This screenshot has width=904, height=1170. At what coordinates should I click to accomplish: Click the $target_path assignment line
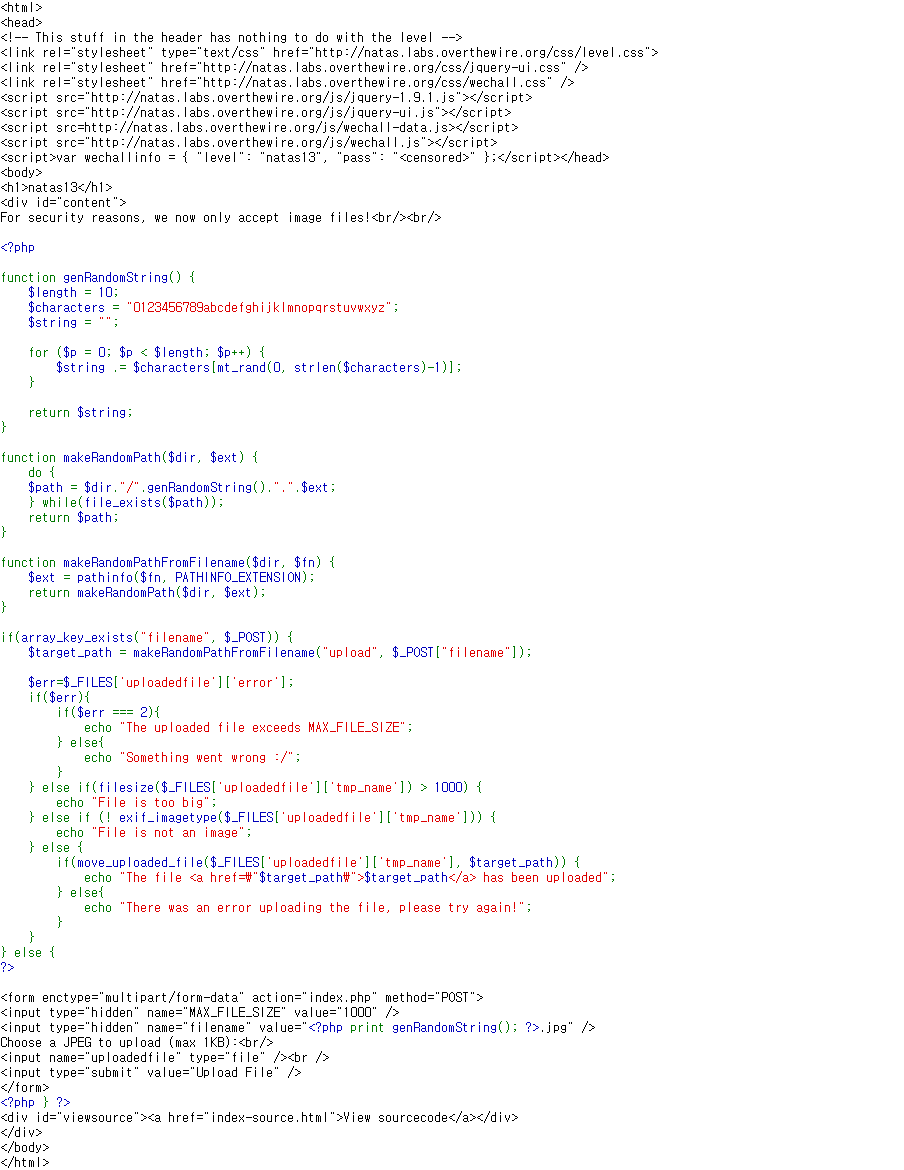click(280, 652)
